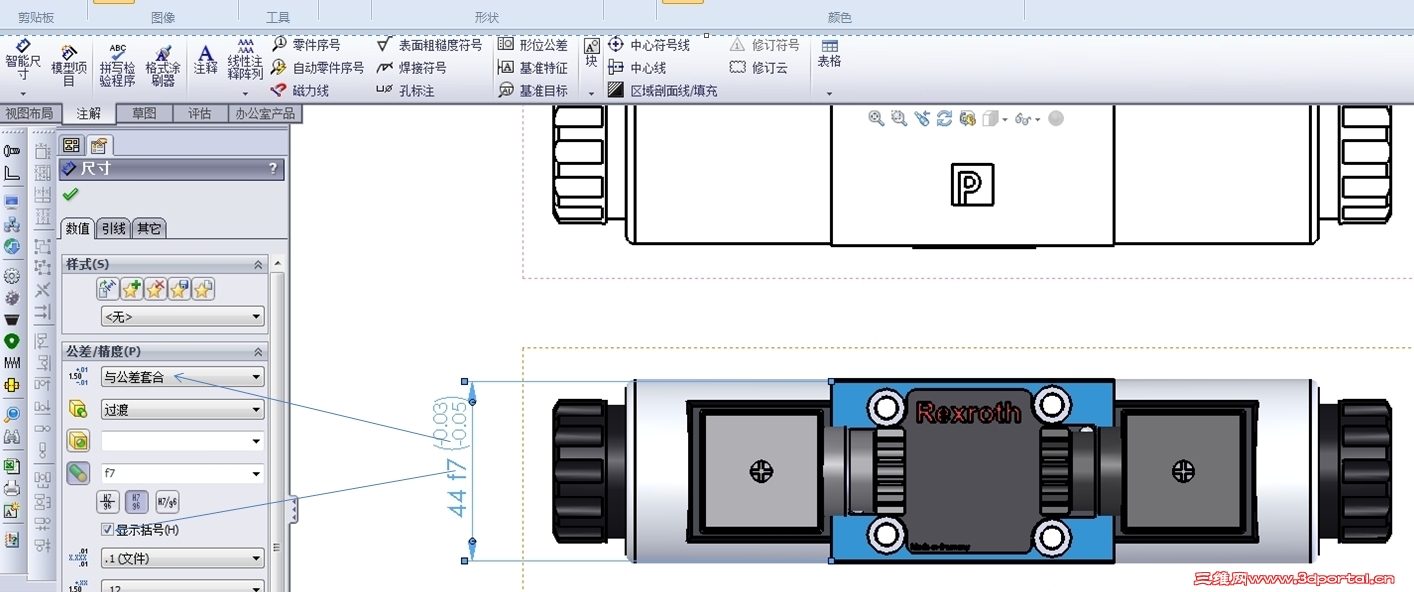Activate the 格式涂刷器 format painter
1414x592 pixels.
tap(163, 65)
